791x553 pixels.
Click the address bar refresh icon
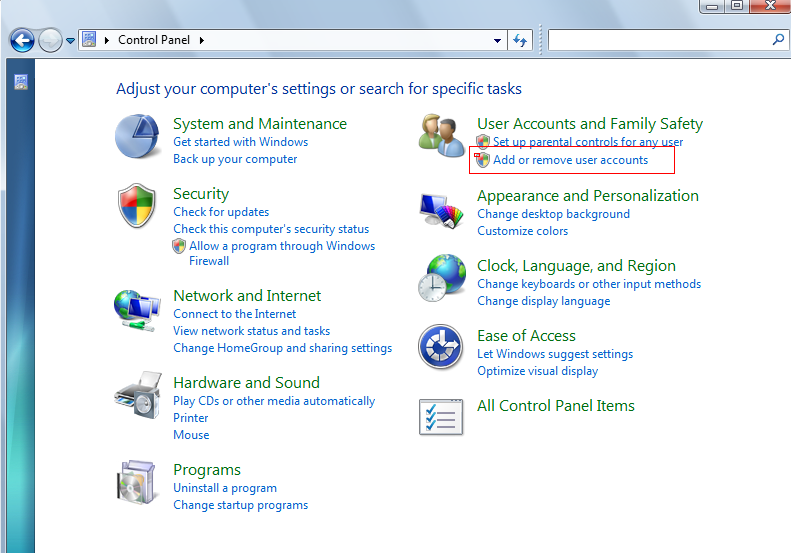point(520,40)
